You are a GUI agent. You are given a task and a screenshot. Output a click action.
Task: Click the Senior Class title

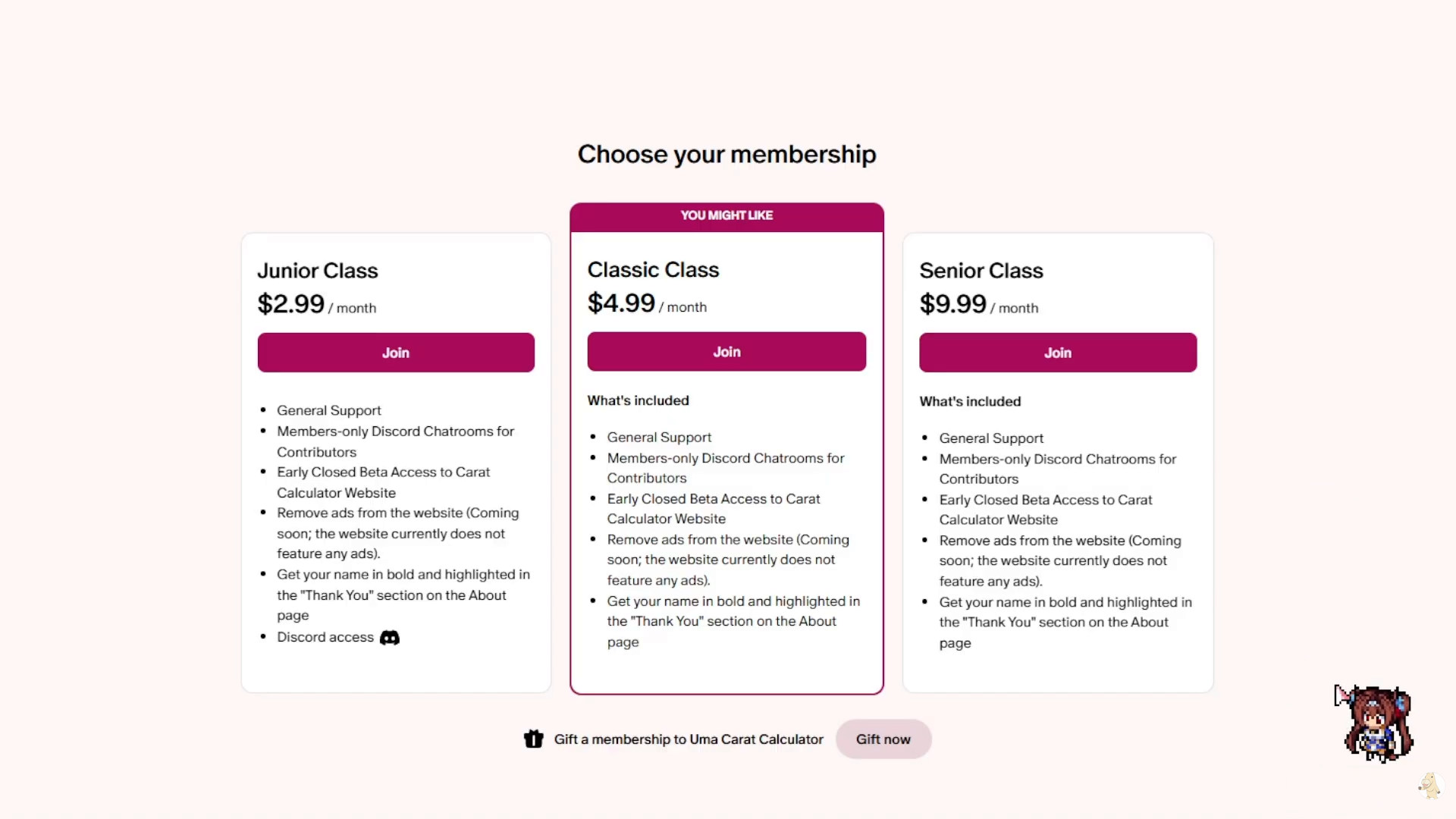click(x=981, y=271)
